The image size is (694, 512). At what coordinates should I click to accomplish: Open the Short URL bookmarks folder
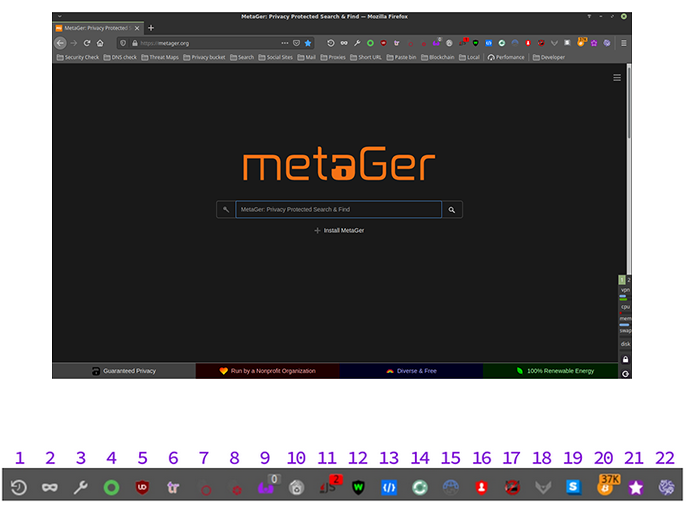(366, 57)
